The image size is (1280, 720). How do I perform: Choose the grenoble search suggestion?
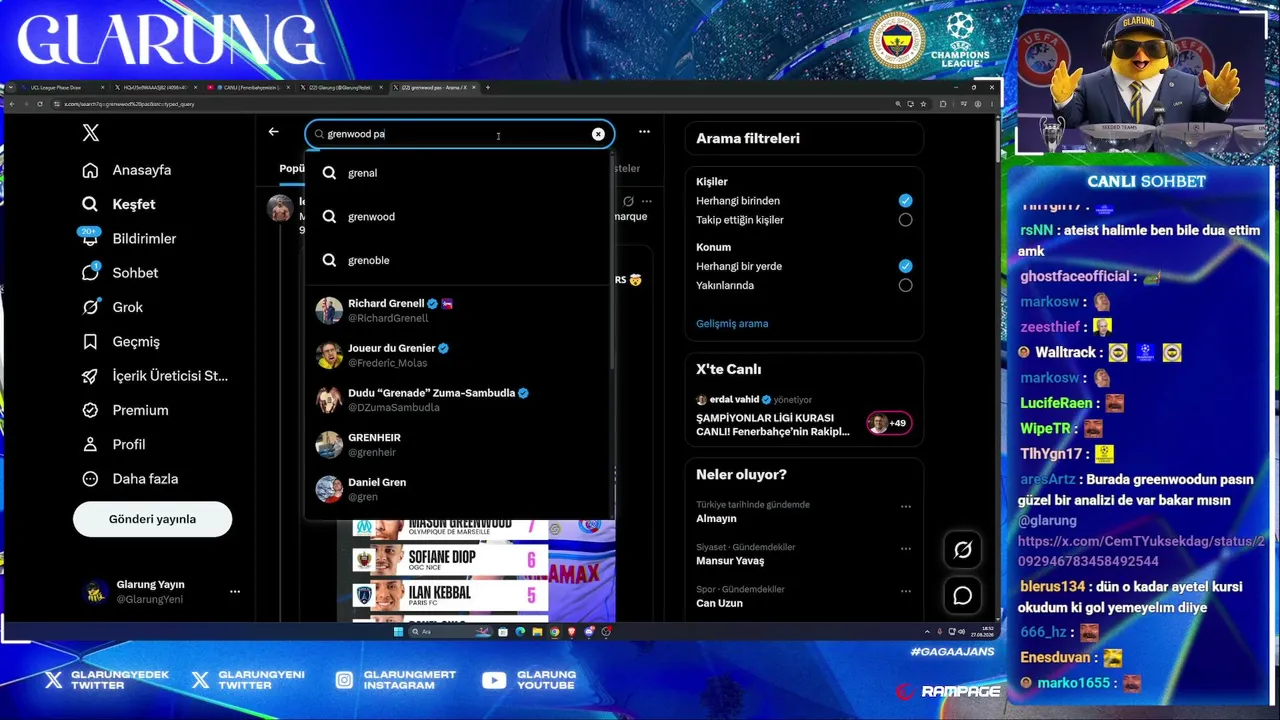(x=458, y=260)
